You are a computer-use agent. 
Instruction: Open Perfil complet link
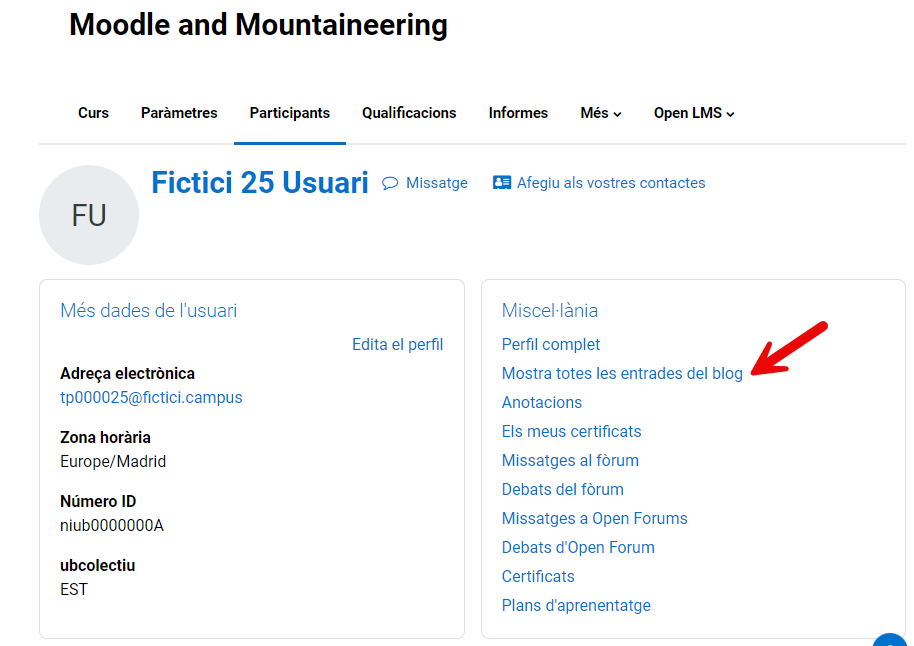(551, 344)
